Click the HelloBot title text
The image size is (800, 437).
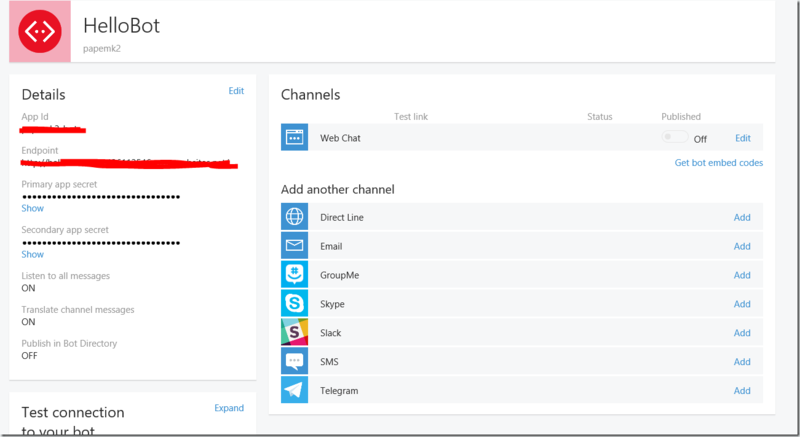coord(121,25)
